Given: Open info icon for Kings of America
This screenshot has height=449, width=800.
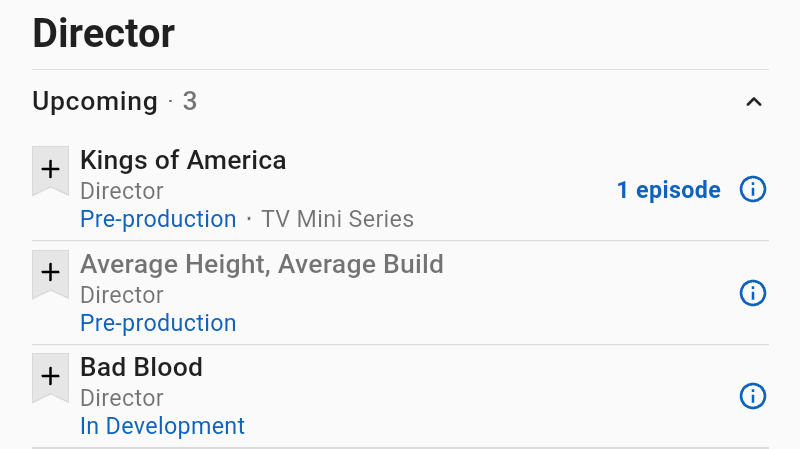Looking at the screenshot, I should point(752,189).
